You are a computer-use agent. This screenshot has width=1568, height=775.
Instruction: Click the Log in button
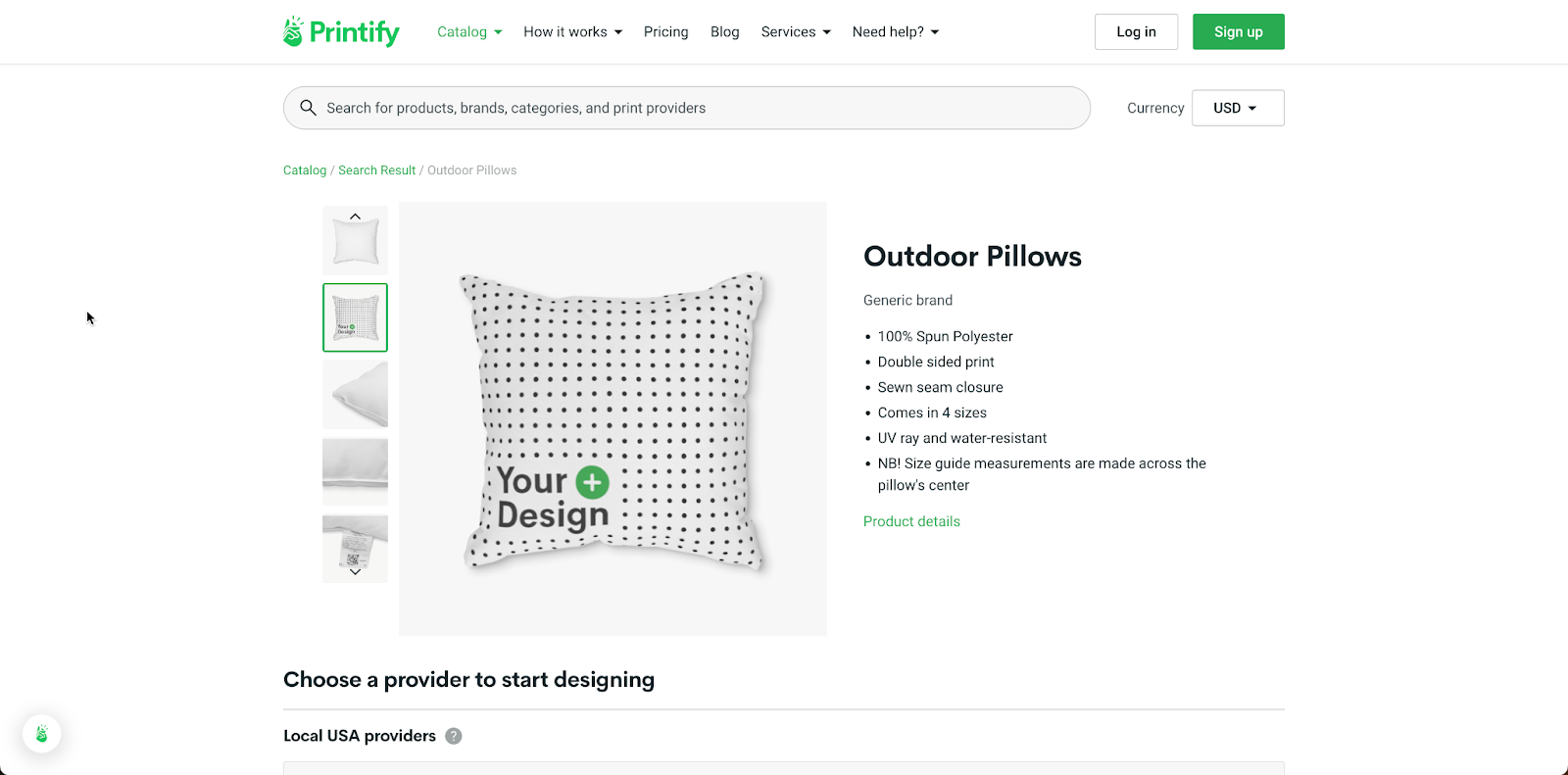1135,31
